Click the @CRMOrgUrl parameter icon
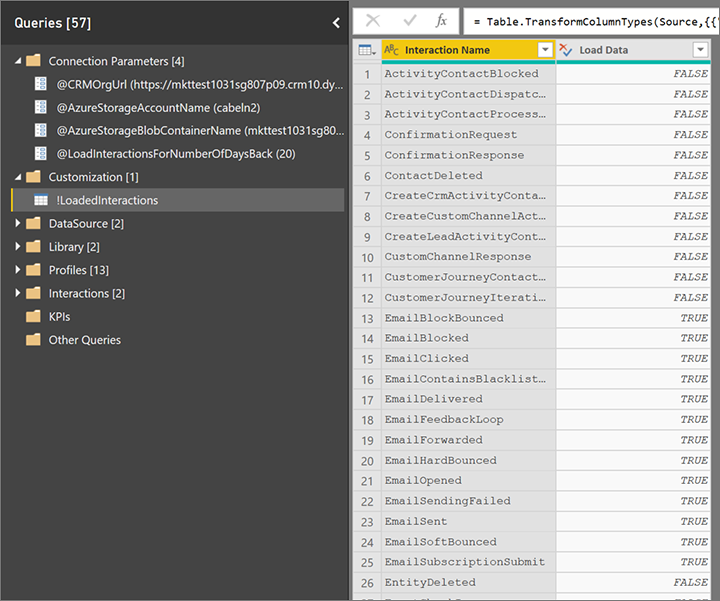This screenshot has height=601, width=720. (x=41, y=84)
